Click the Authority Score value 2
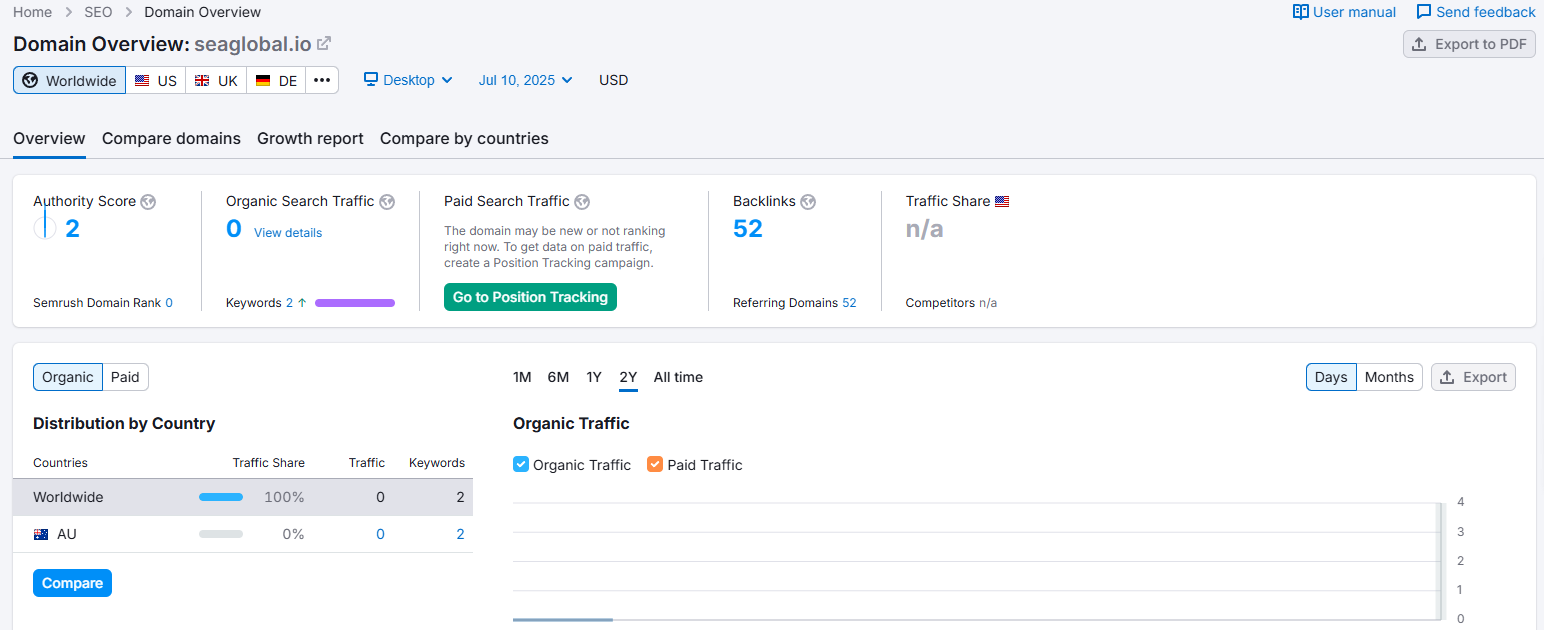The height and width of the screenshot is (630, 1544). pos(72,229)
